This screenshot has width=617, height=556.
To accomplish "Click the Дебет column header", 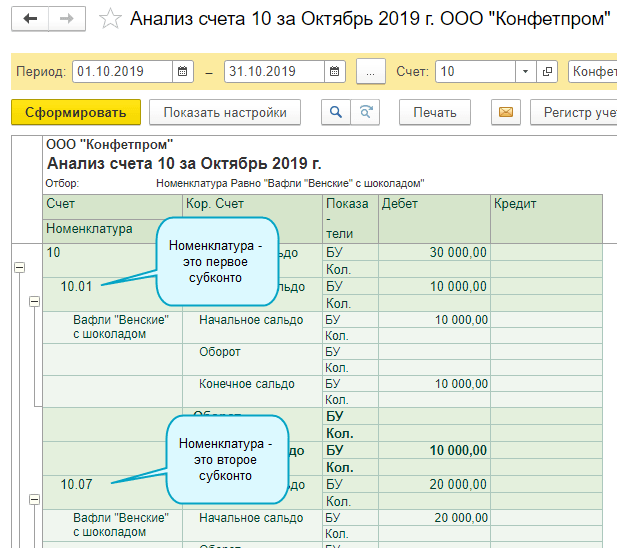I will pos(434,219).
